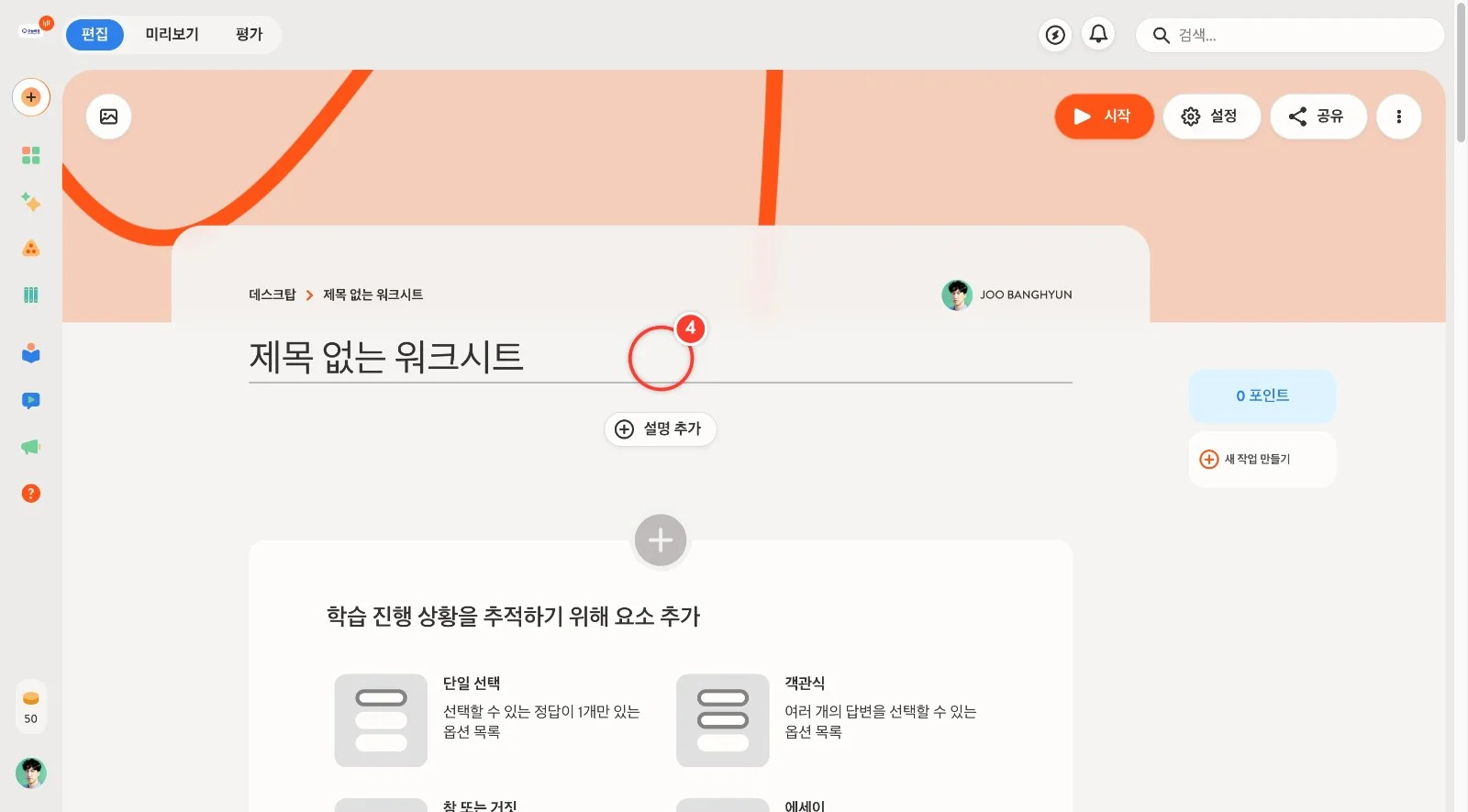Open the 미리보기 tab

tap(172, 34)
